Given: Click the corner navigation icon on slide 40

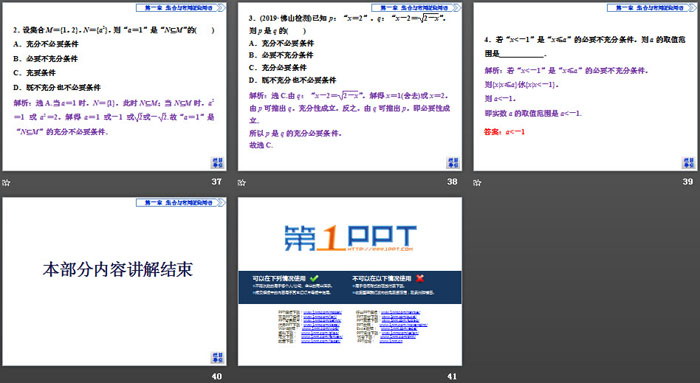Looking at the screenshot, I should click(217, 358).
